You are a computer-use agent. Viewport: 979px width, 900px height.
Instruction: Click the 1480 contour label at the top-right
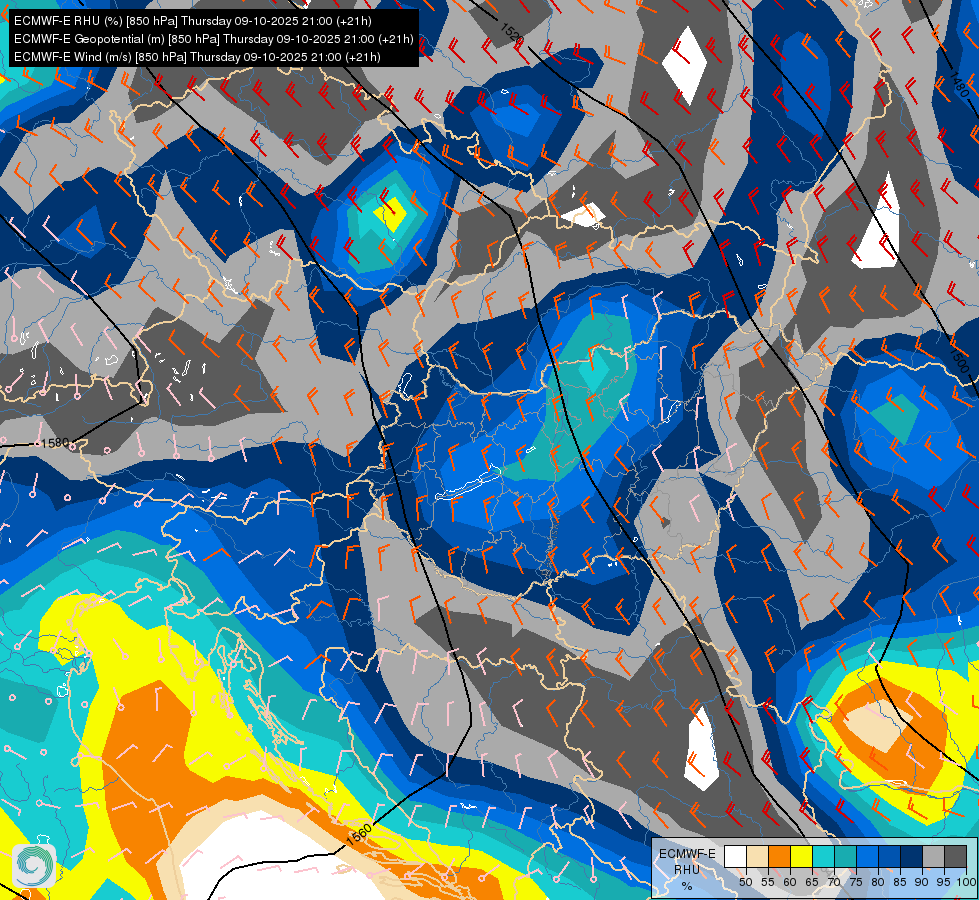pyautogui.click(x=959, y=85)
